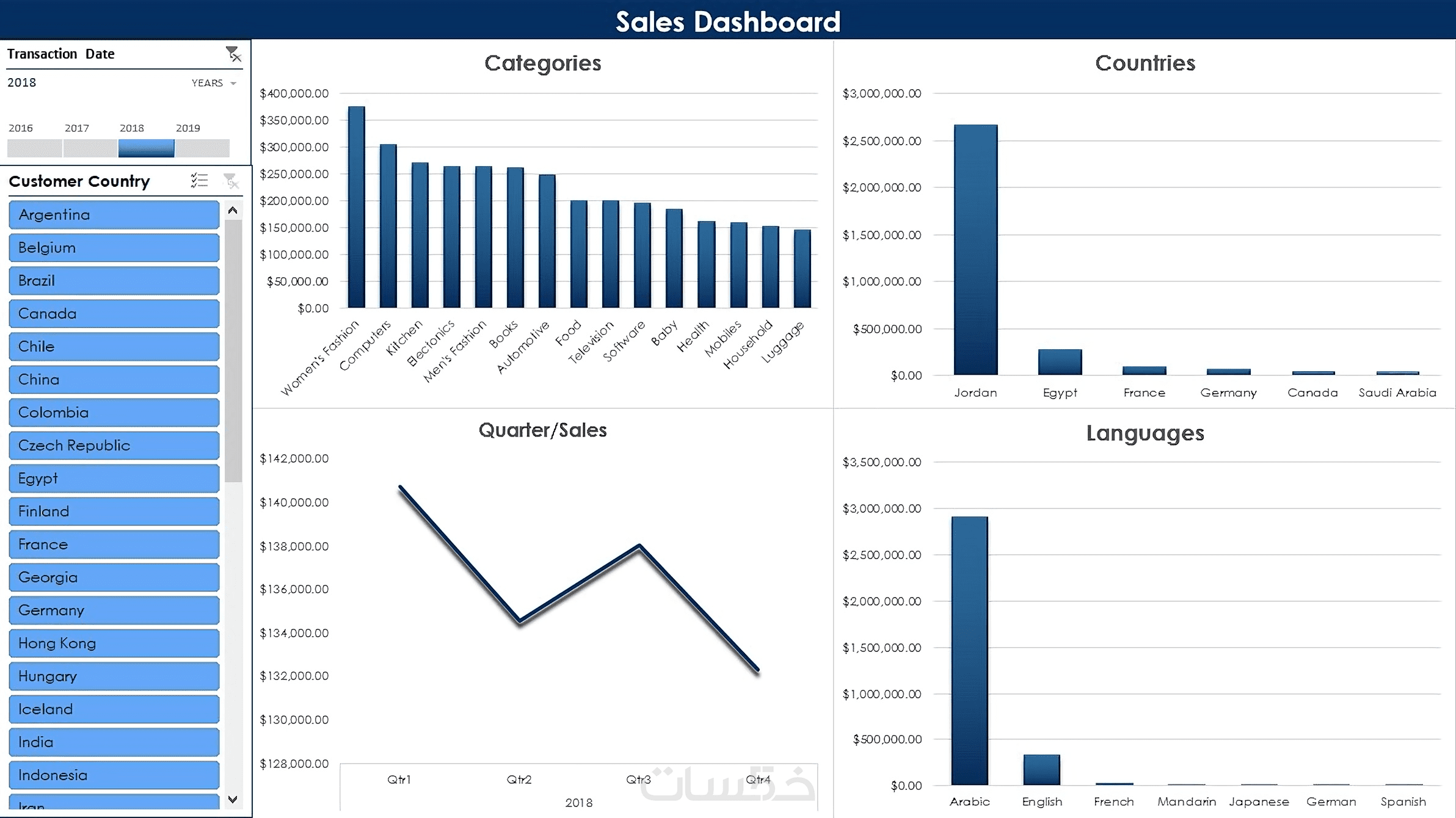Click the country slicer scrollbar thumb
The width and height of the screenshot is (1456, 818).
233,351
